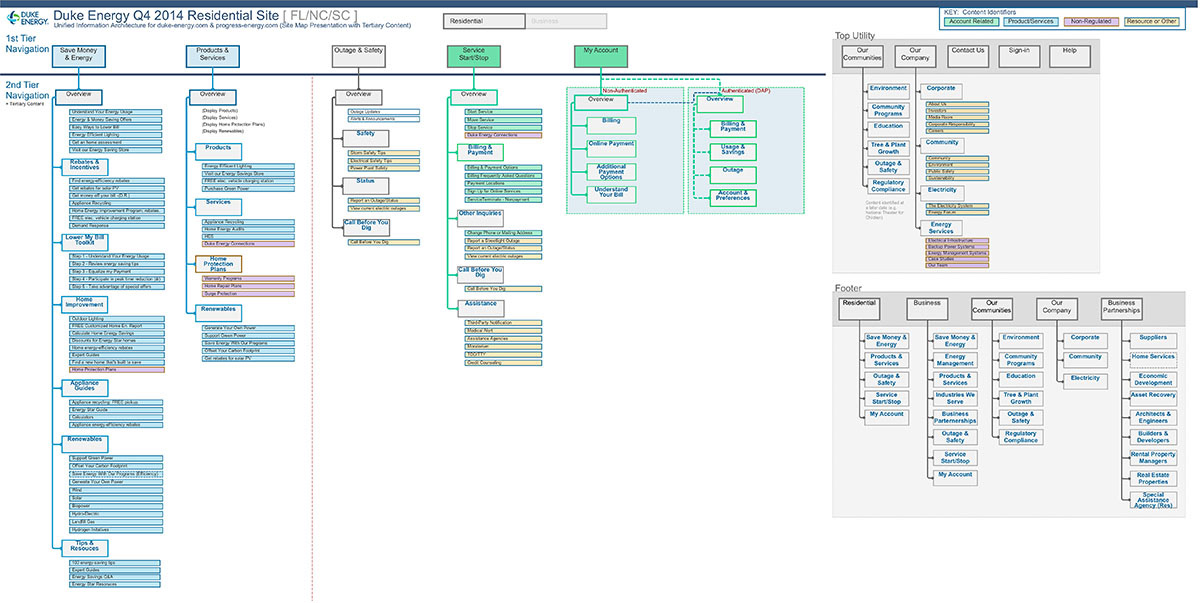Click Medical Alert row

click(x=503, y=331)
